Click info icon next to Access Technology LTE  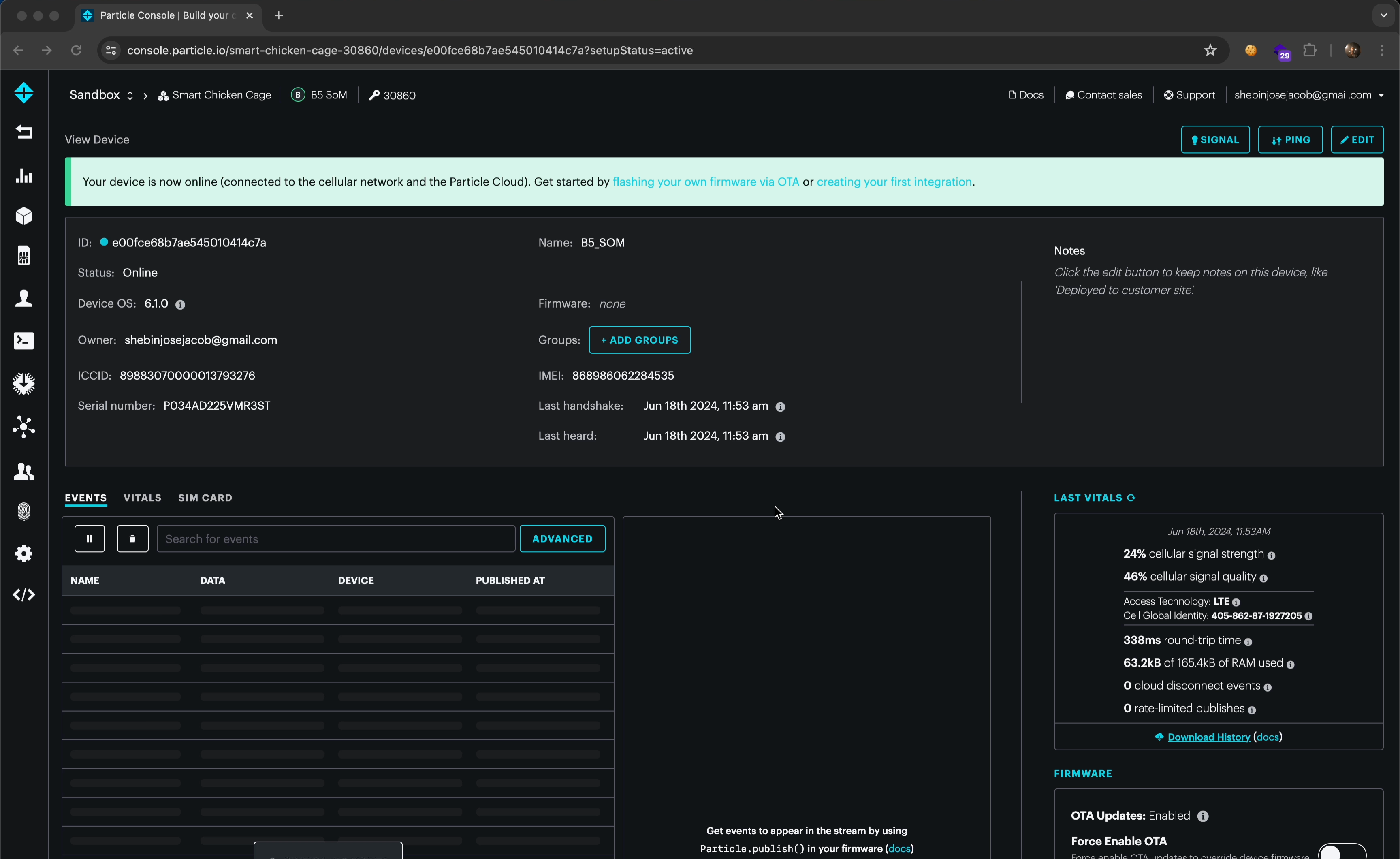[1236, 602]
